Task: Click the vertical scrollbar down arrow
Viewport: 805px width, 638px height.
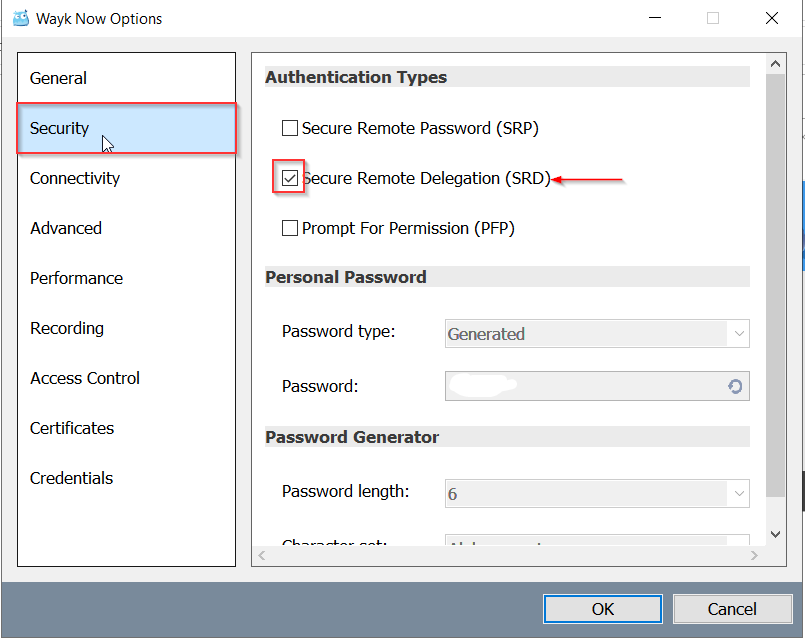Action: [775, 534]
